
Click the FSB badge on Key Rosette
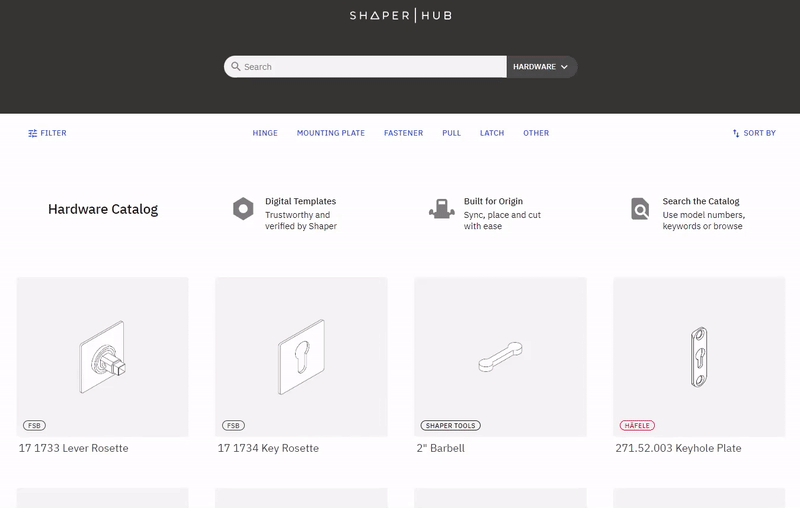click(x=233, y=425)
